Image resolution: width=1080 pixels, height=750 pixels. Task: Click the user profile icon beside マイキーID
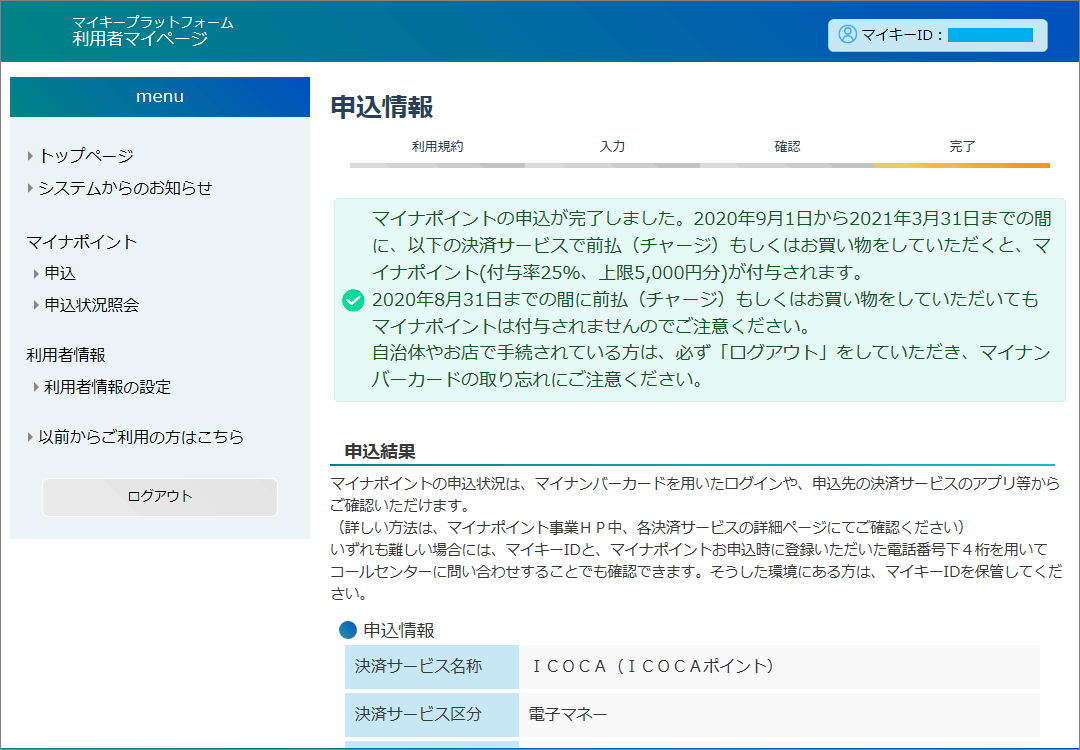pyautogui.click(x=847, y=34)
